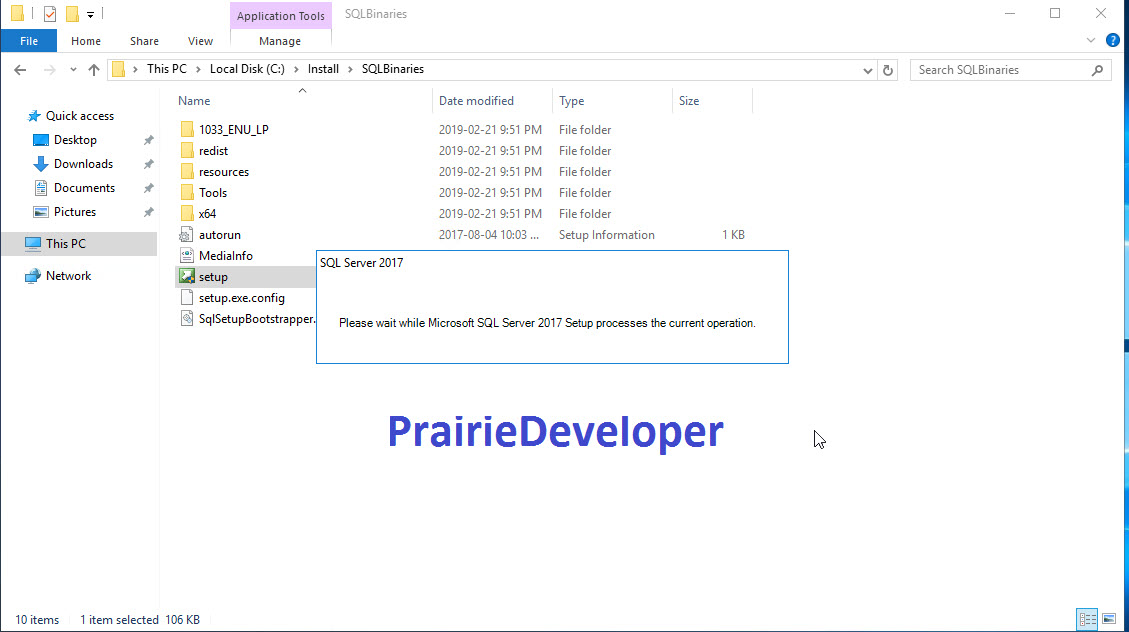The height and width of the screenshot is (632, 1129).
Task: Select Desktop in the navigation pane
Action: click(75, 140)
